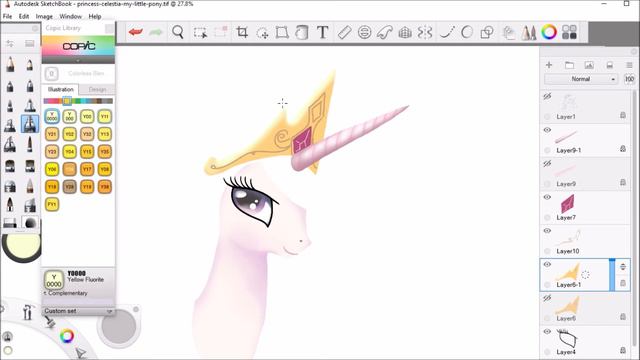The width and height of the screenshot is (640, 360).
Task: Open the Color Editor wheel in toolbar
Action: pos(549,32)
